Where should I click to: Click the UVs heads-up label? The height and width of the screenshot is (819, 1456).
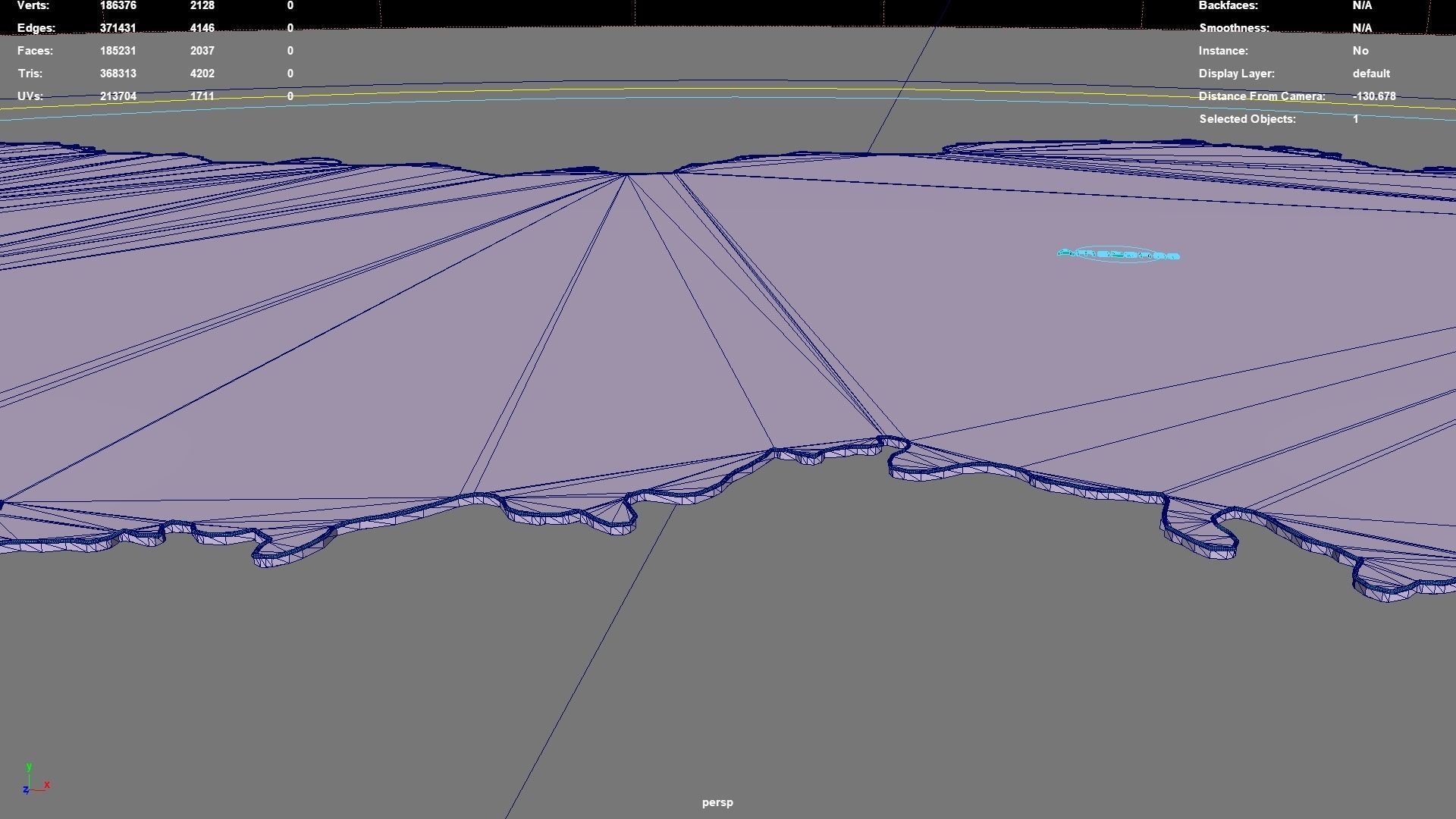tap(30, 96)
